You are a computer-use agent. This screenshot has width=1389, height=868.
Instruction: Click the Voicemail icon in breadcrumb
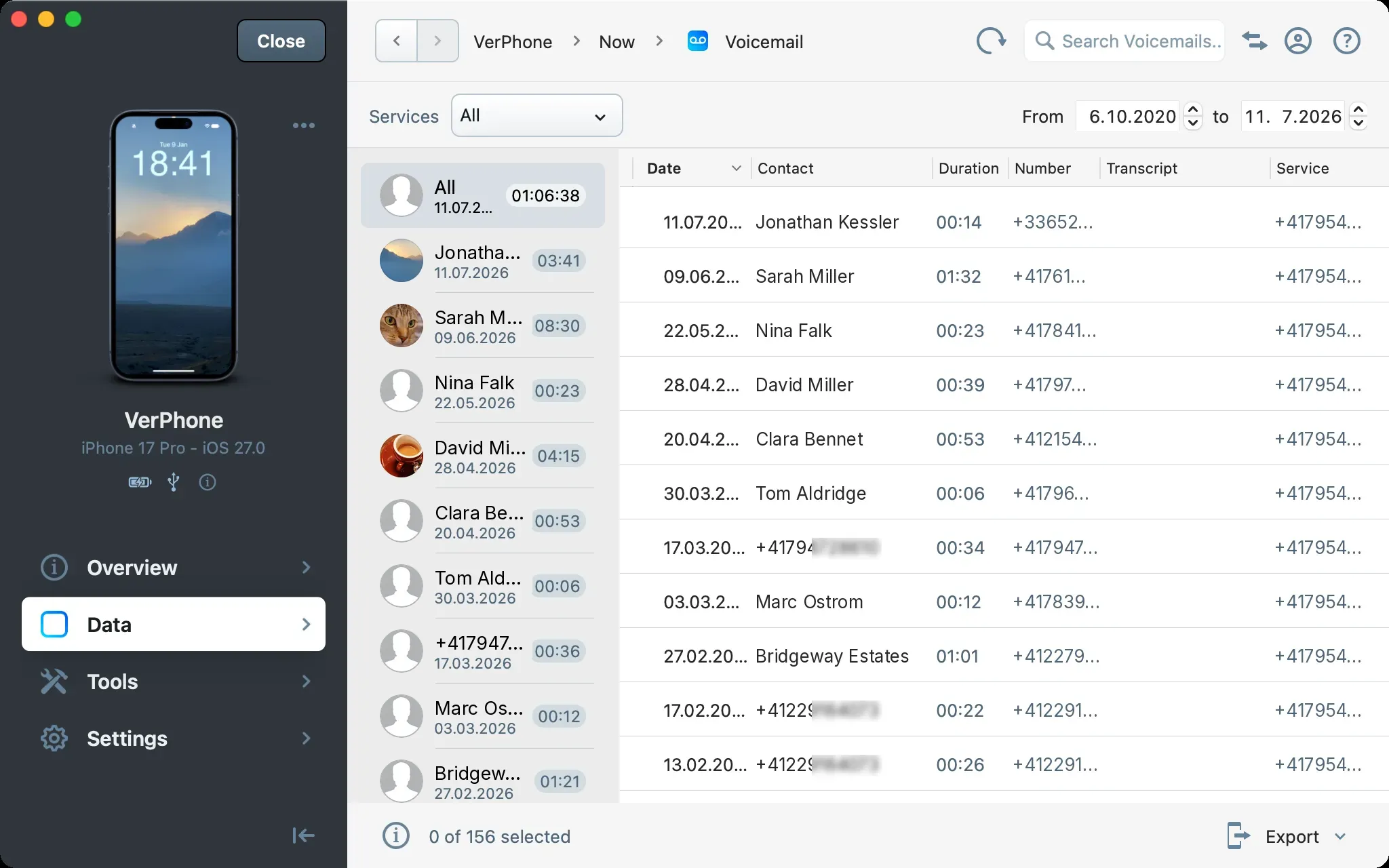(697, 41)
